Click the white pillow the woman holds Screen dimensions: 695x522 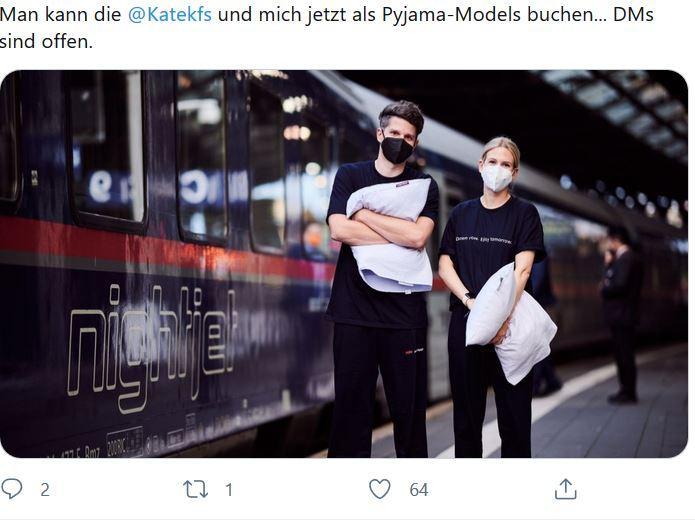coord(510,321)
